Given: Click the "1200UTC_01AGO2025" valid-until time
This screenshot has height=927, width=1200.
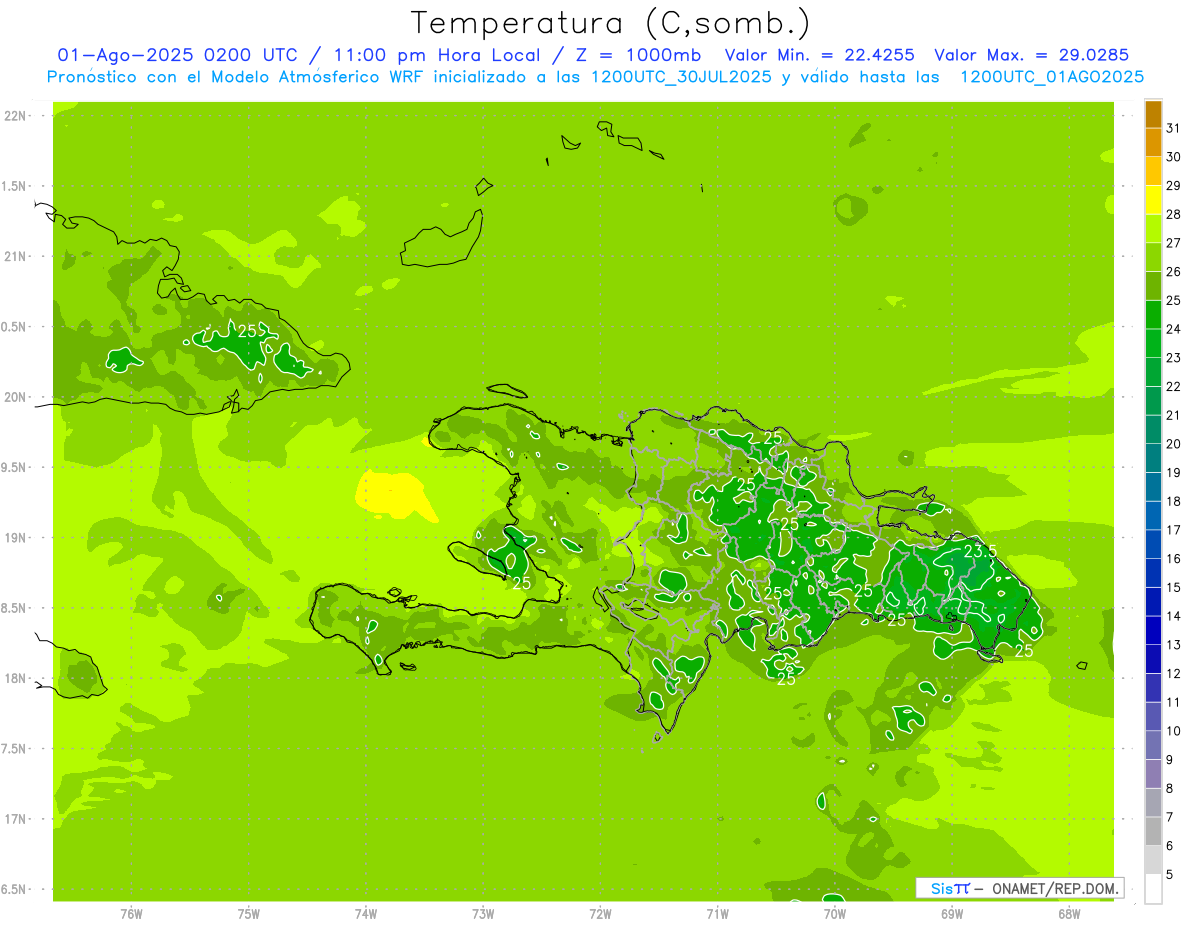Looking at the screenshot, I should coord(1051,76).
